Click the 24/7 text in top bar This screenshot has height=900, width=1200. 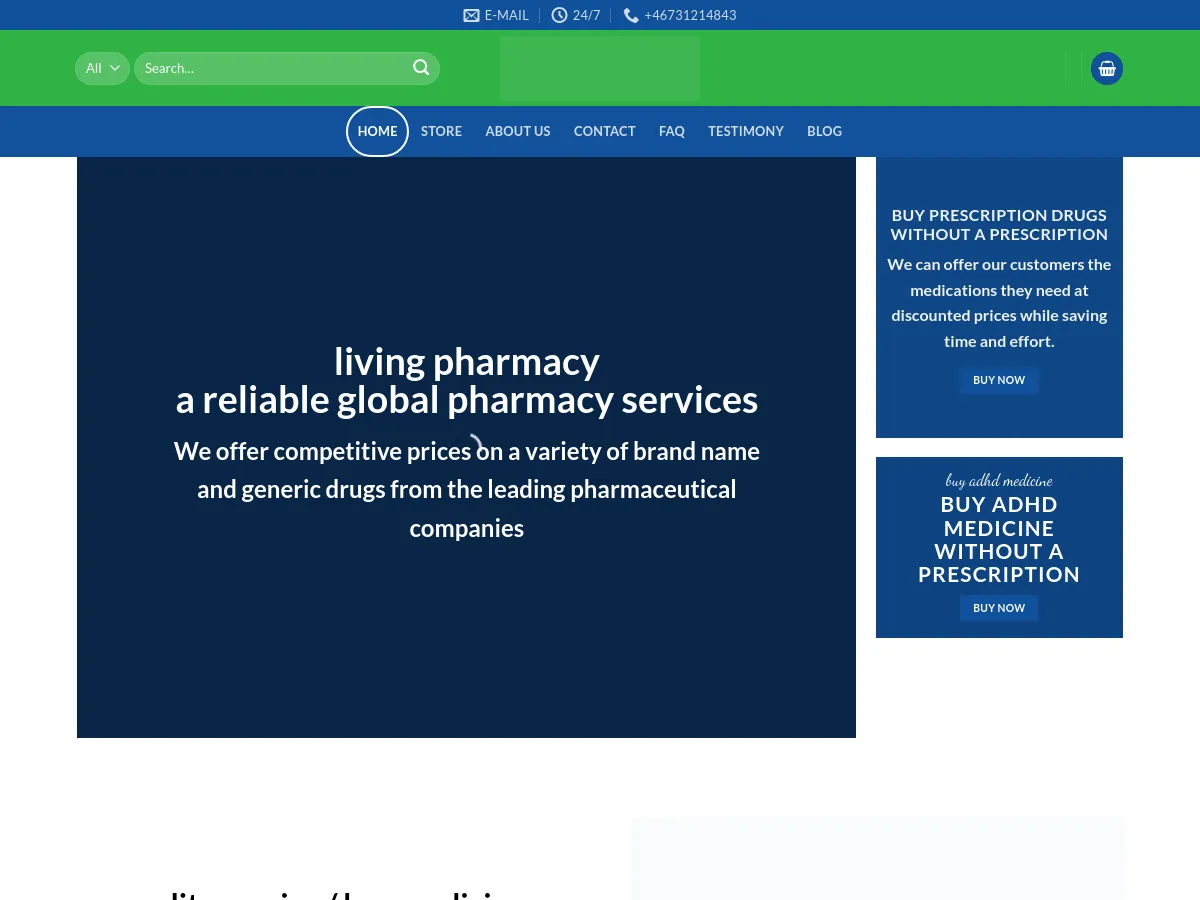[586, 15]
